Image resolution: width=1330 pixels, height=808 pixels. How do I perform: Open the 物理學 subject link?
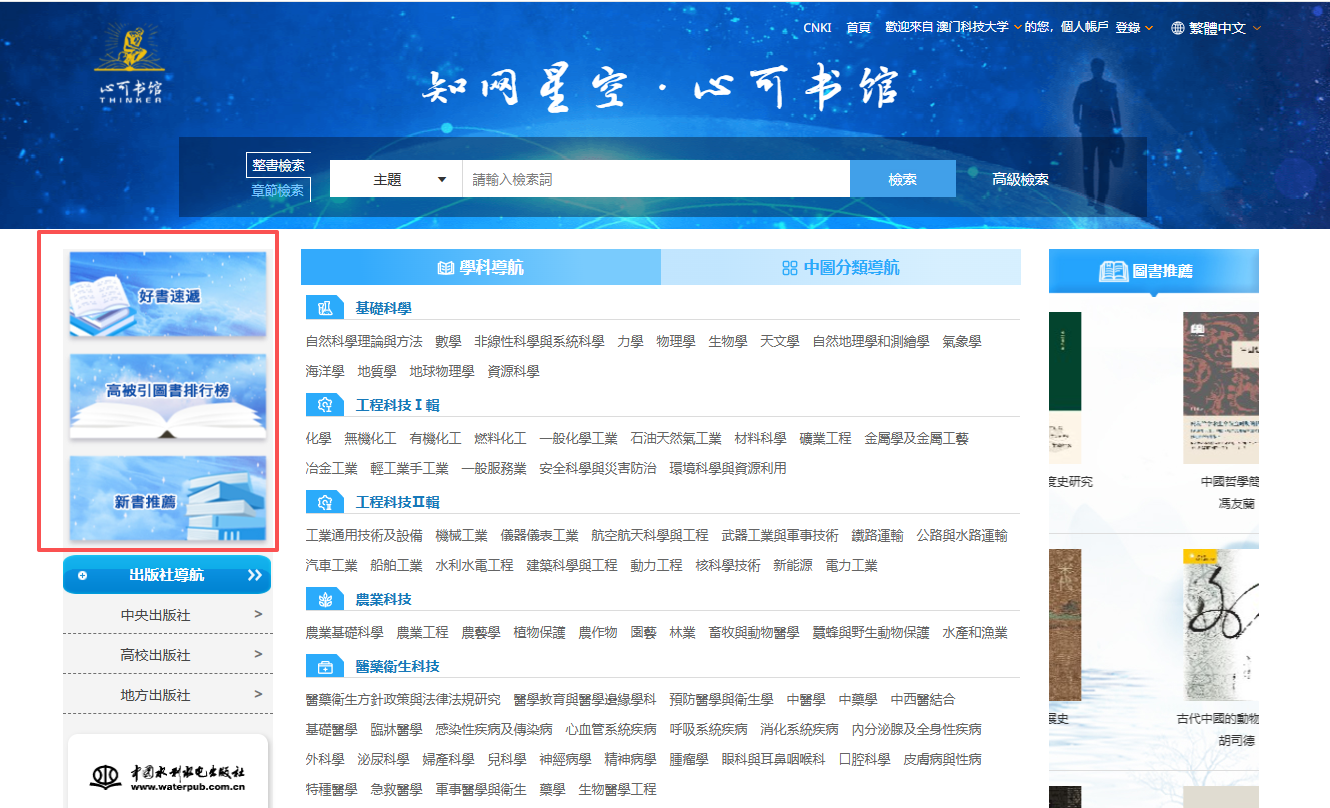(x=676, y=341)
